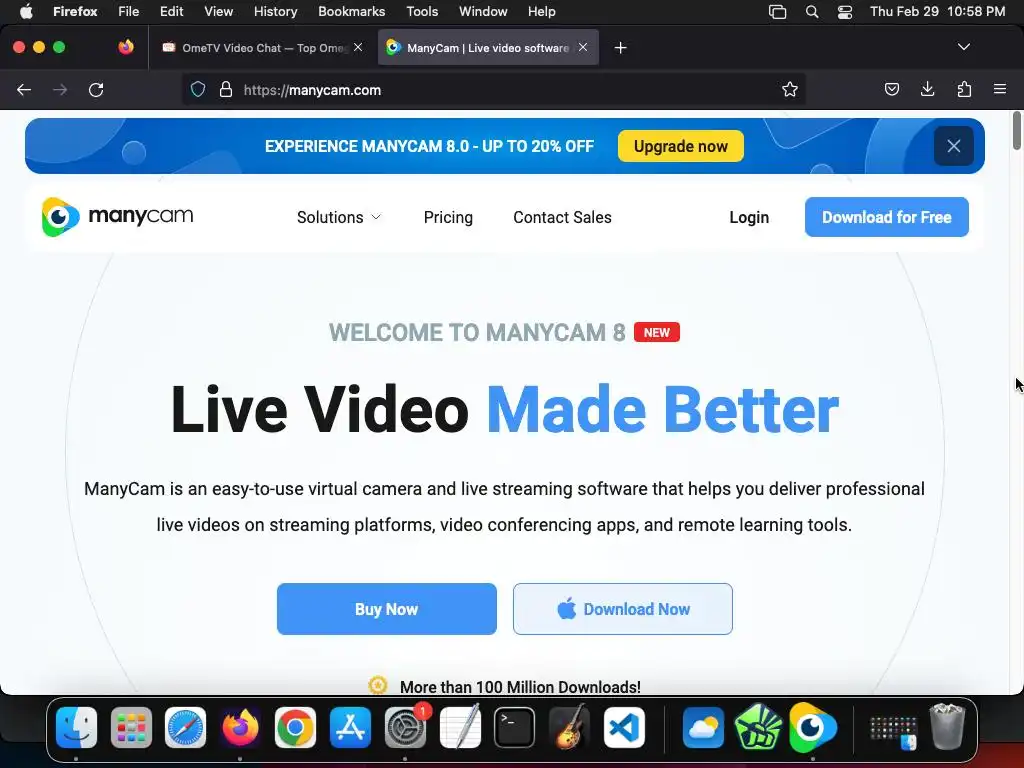
Task: Open Finder from the Dock
Action: coord(76,727)
